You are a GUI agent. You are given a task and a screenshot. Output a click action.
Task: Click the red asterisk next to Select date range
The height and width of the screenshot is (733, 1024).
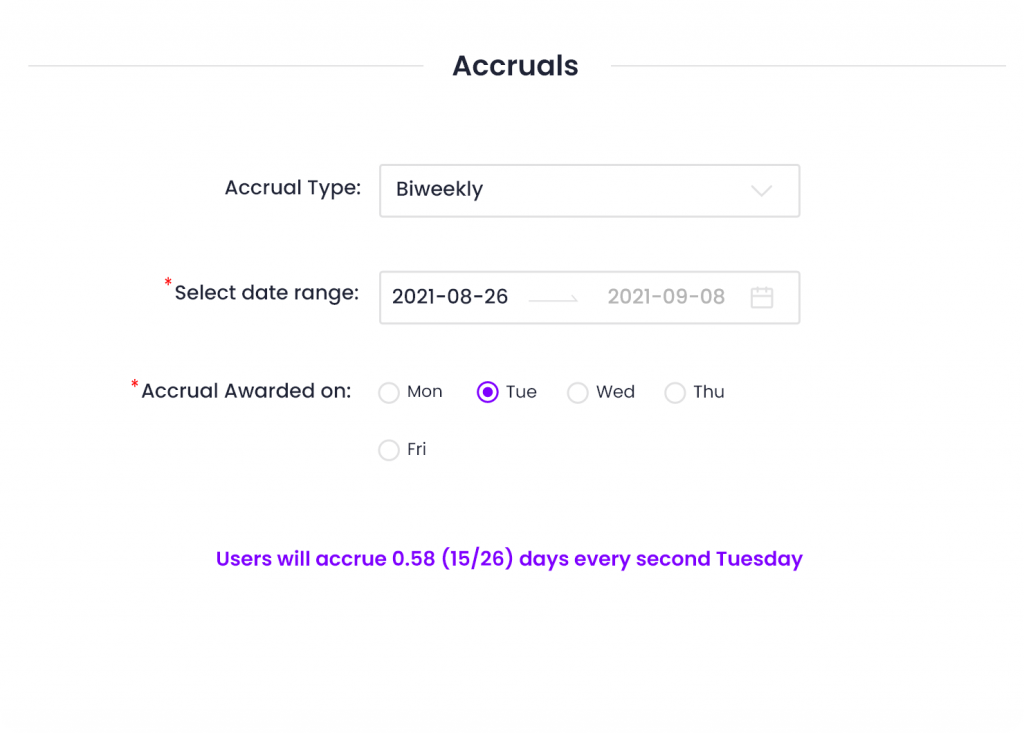pyautogui.click(x=168, y=283)
